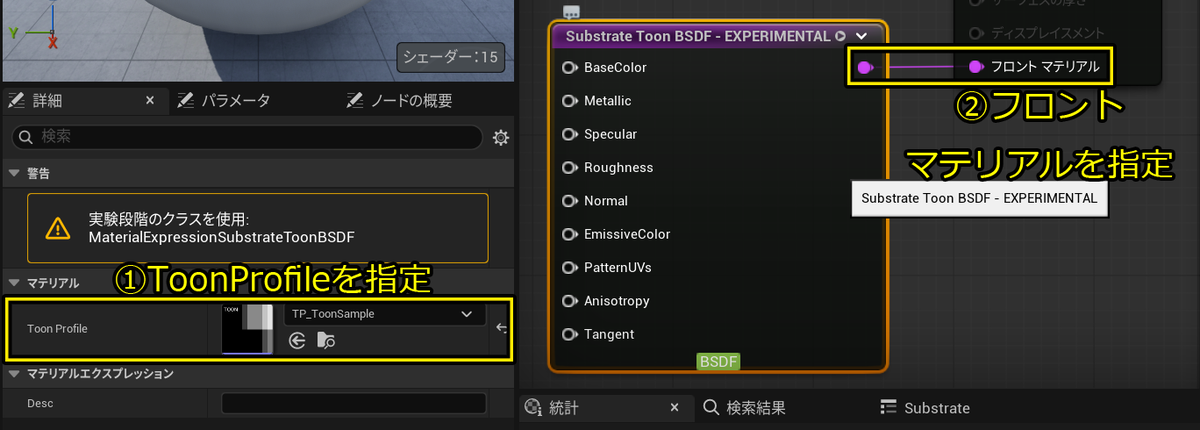This screenshot has height=430, width=1200.
Task: Close the 詳細 tab
Action: pos(150,100)
